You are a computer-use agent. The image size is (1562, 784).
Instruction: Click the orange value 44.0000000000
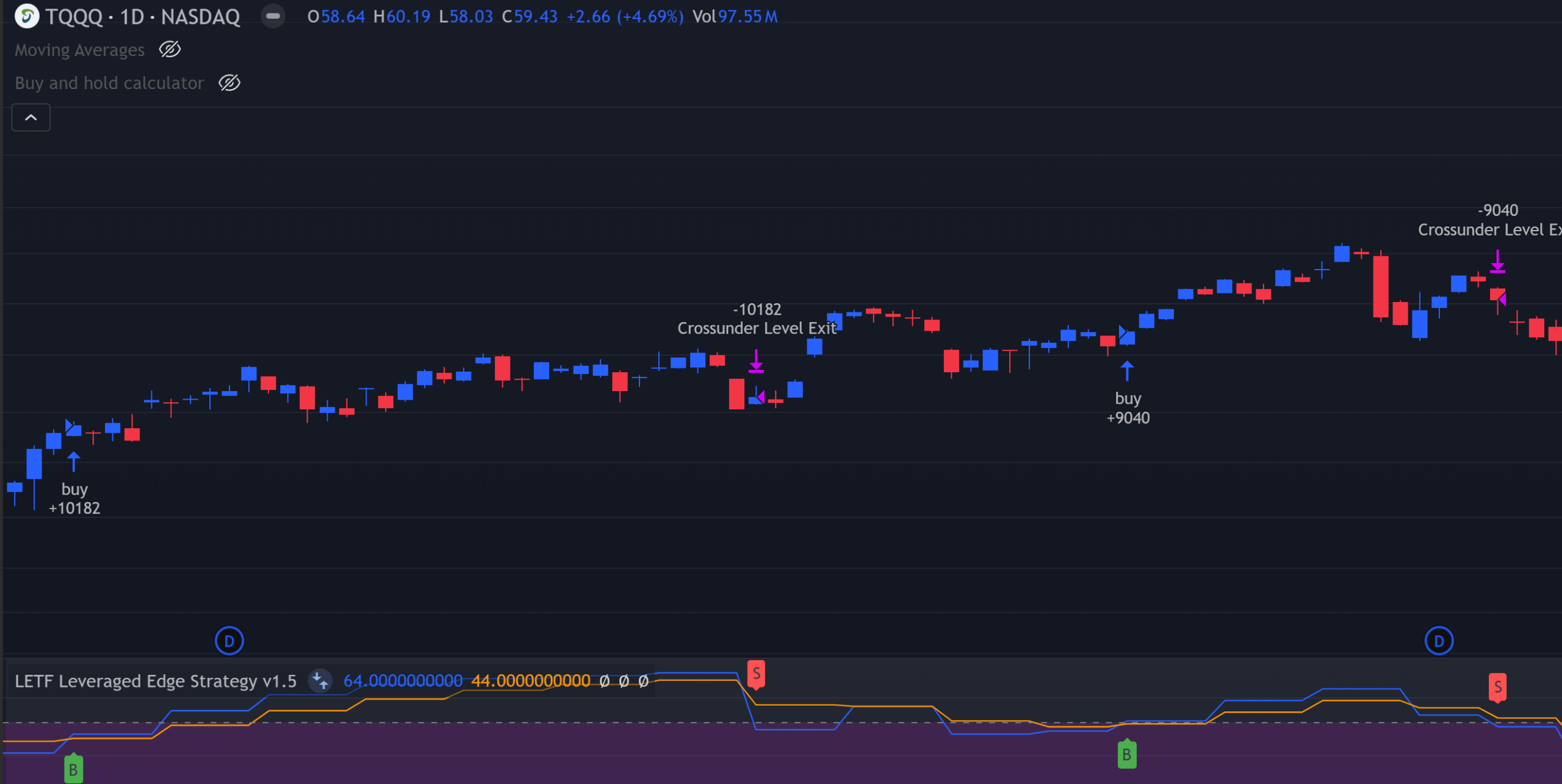point(531,681)
